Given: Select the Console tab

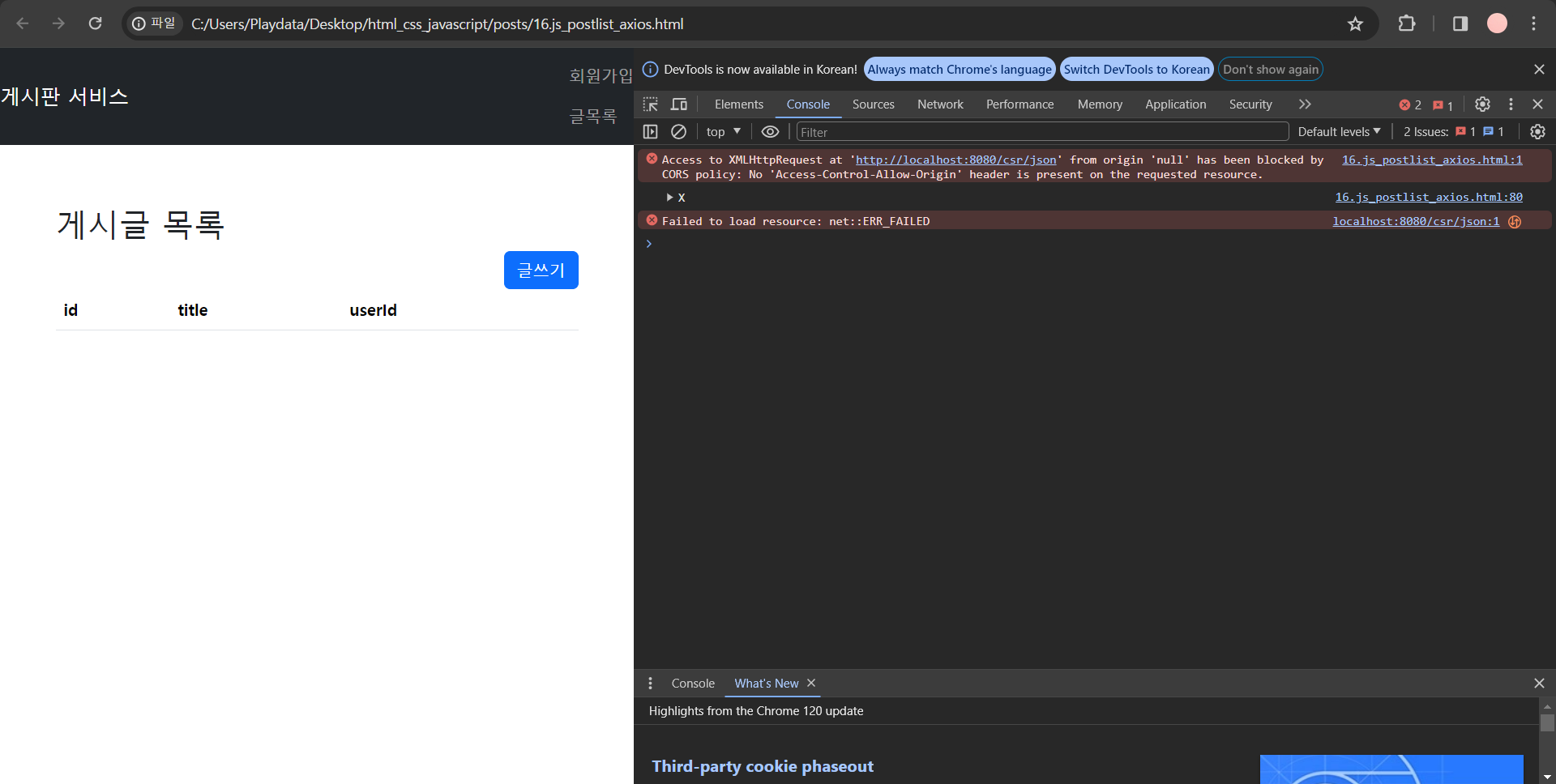Looking at the screenshot, I should tap(808, 104).
